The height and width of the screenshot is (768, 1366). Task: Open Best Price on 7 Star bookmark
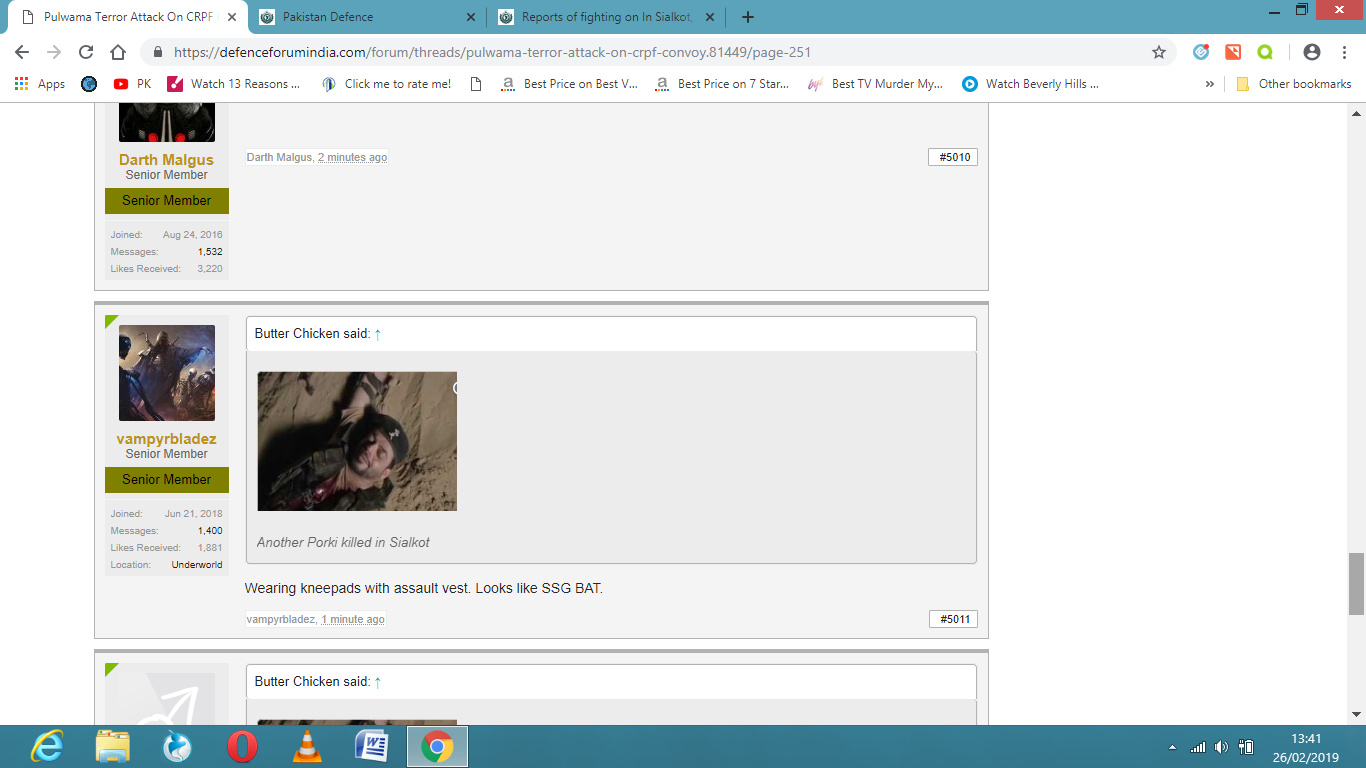coord(722,84)
